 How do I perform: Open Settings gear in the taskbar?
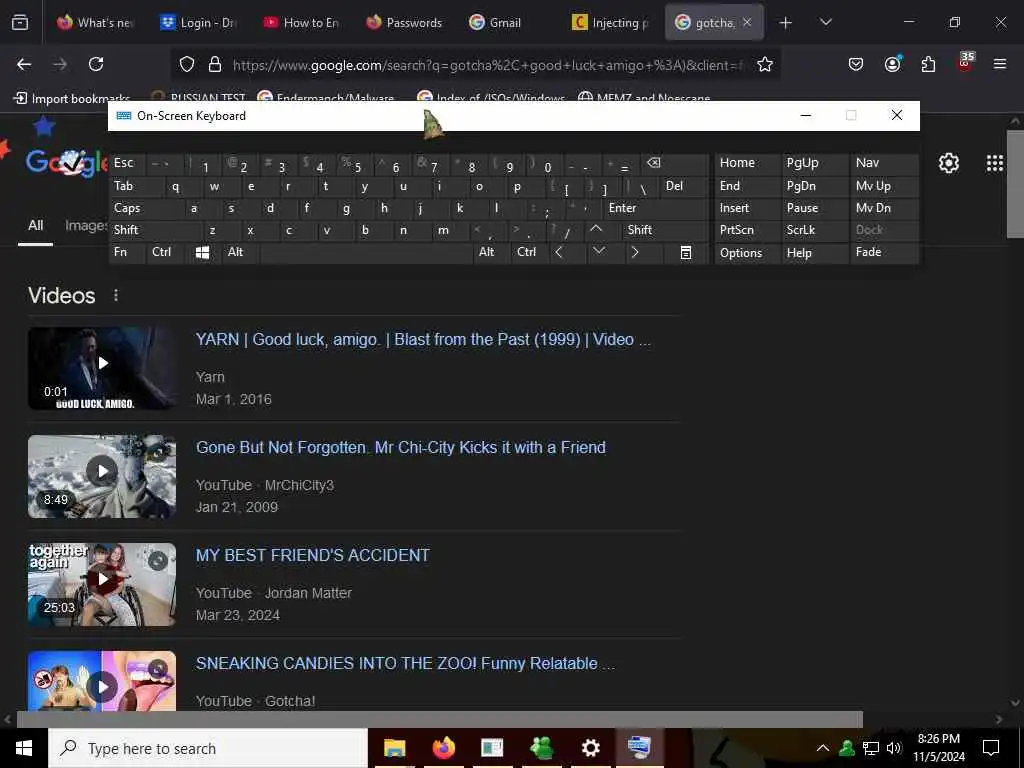tap(590, 748)
